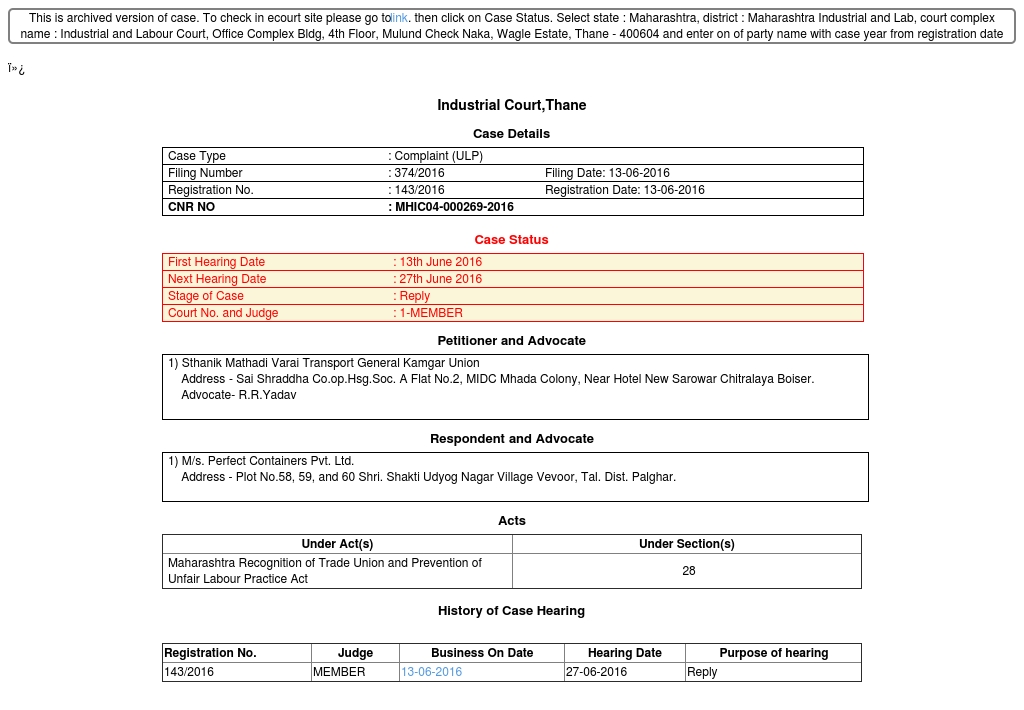This screenshot has height=710, width=1024.
Task: Click the Under Act(s) column header
Action: tap(337, 544)
